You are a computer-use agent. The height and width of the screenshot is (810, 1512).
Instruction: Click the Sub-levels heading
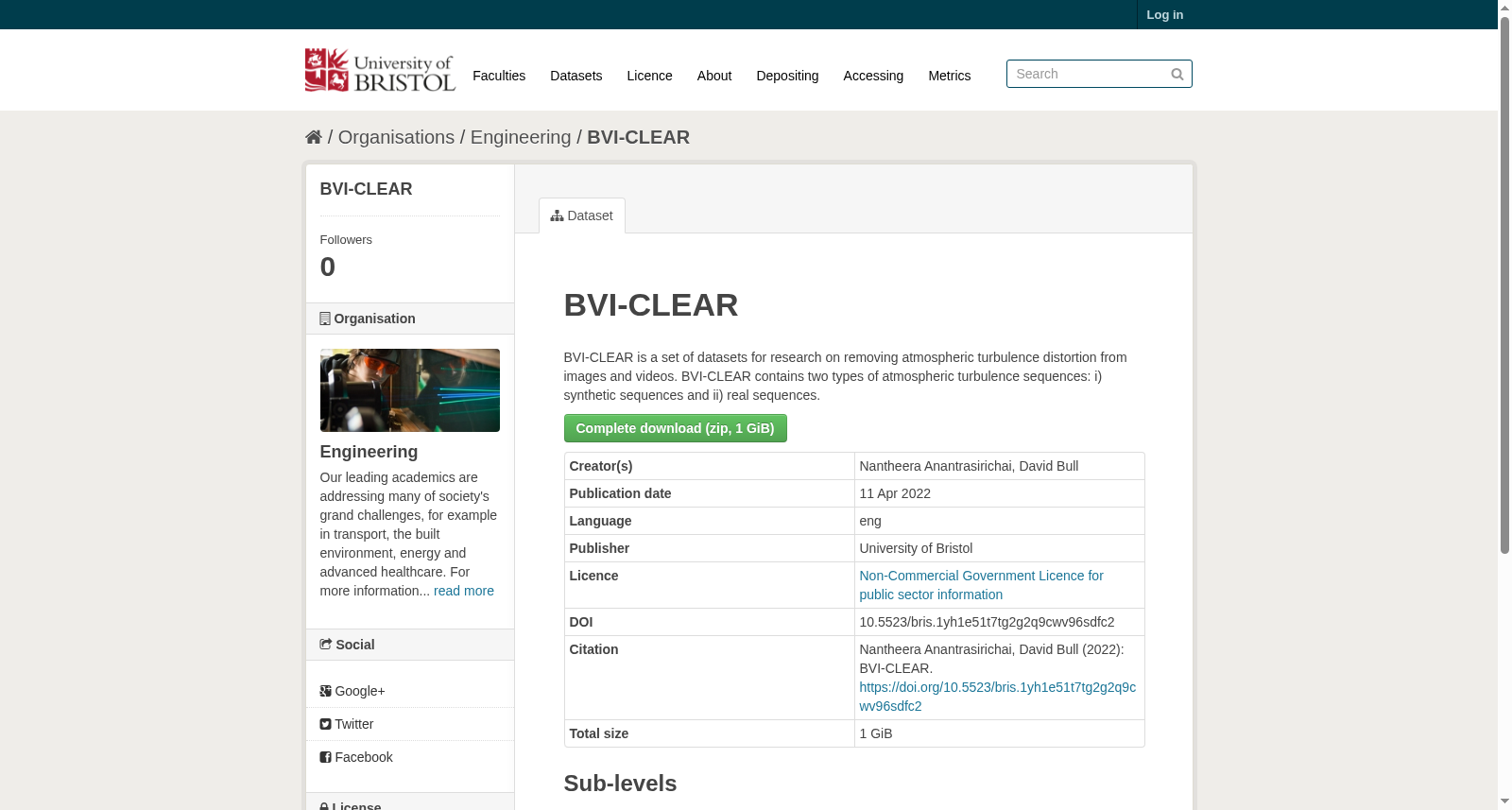pyautogui.click(x=620, y=784)
